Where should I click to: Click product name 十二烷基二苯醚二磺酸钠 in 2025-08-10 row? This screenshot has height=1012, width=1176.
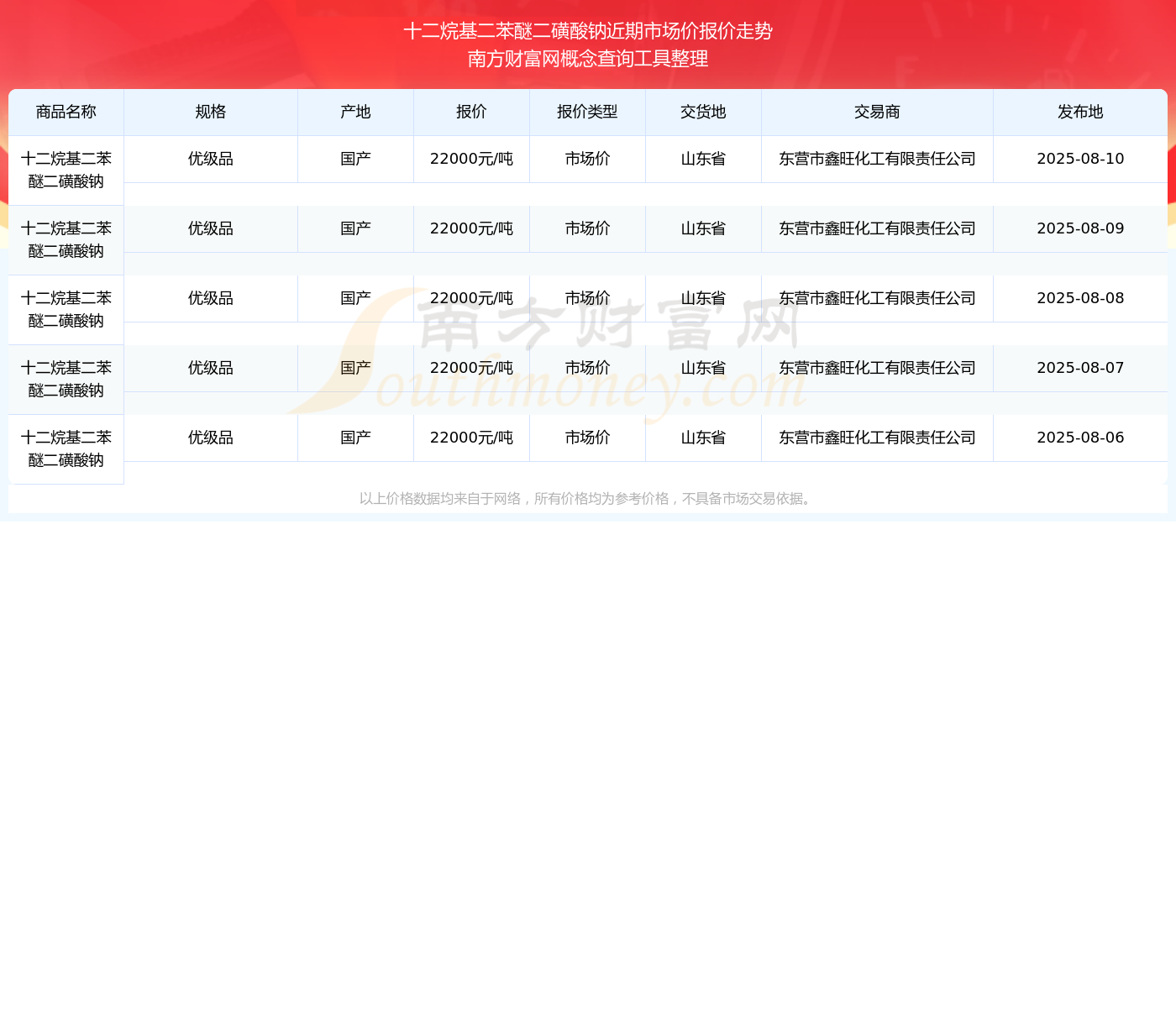coord(66,170)
